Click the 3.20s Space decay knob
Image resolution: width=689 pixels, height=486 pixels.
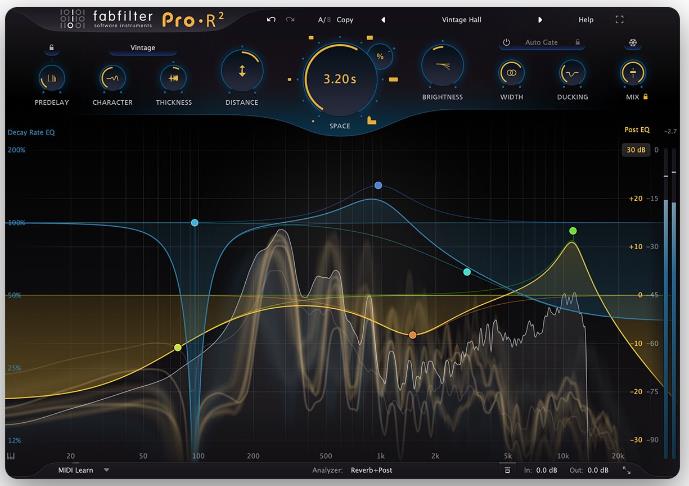click(x=340, y=79)
